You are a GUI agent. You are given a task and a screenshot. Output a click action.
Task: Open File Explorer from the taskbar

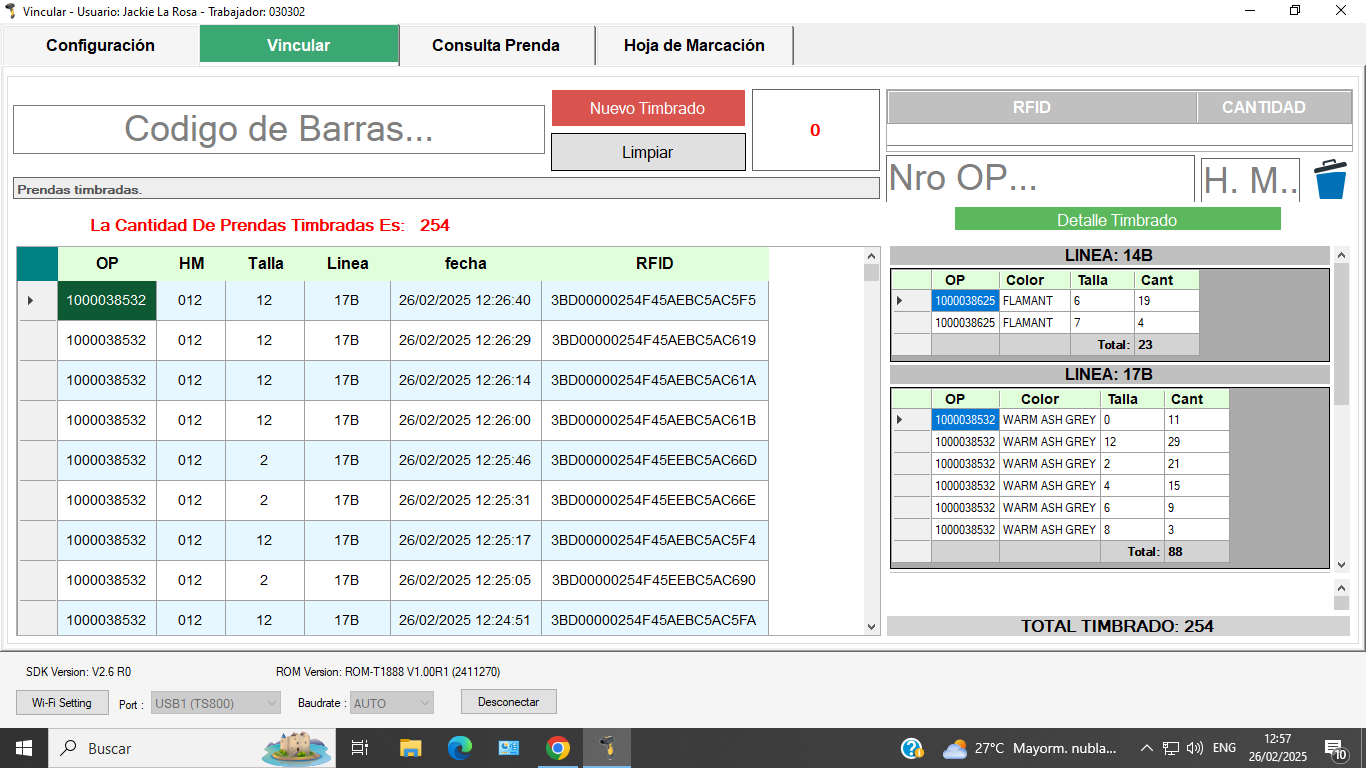click(x=410, y=748)
